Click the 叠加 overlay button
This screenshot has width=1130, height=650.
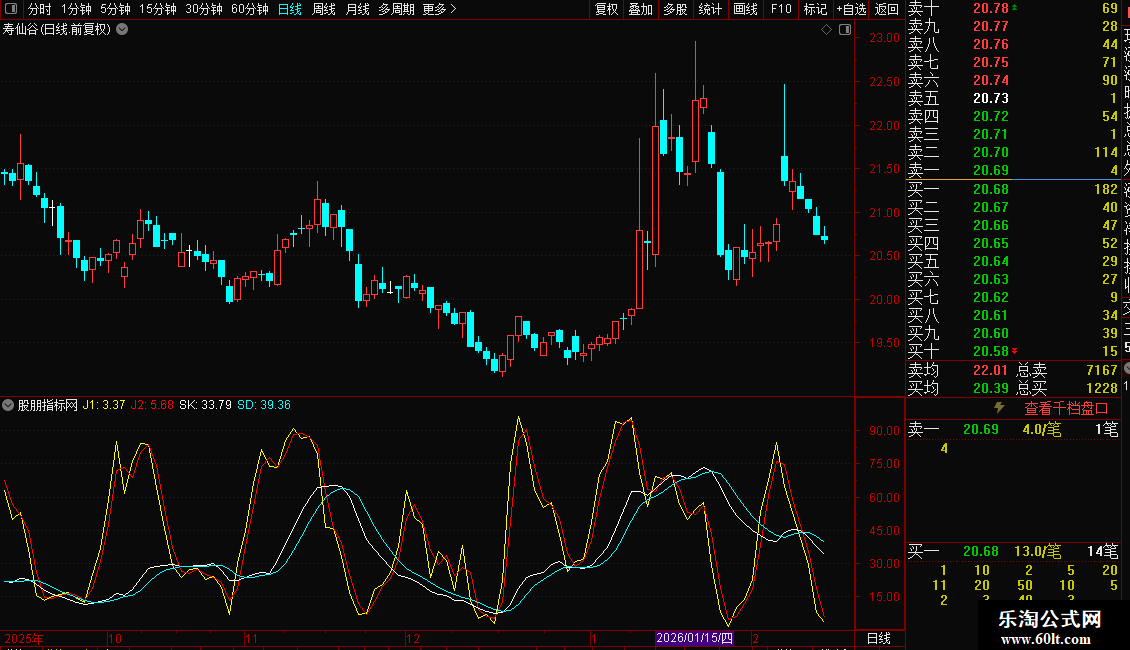tap(640, 9)
